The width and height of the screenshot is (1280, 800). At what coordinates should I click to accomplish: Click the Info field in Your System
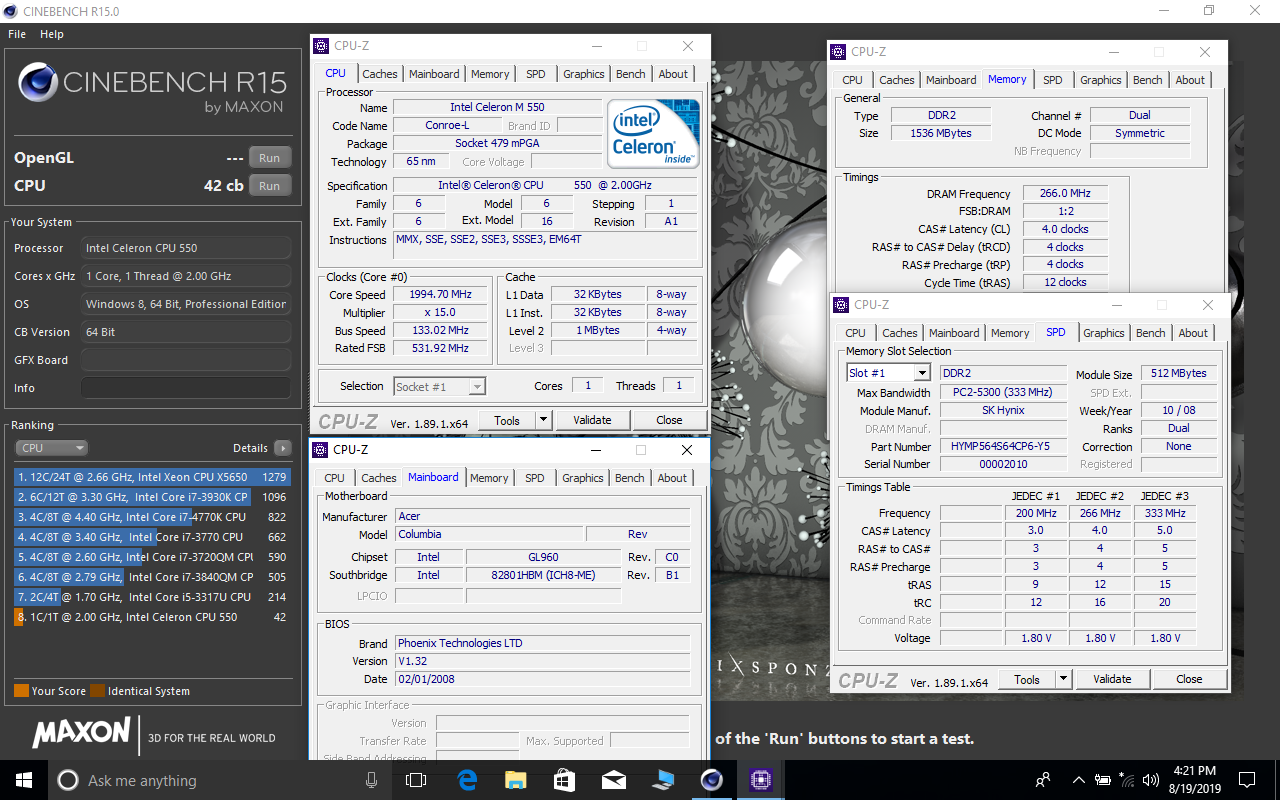click(186, 388)
